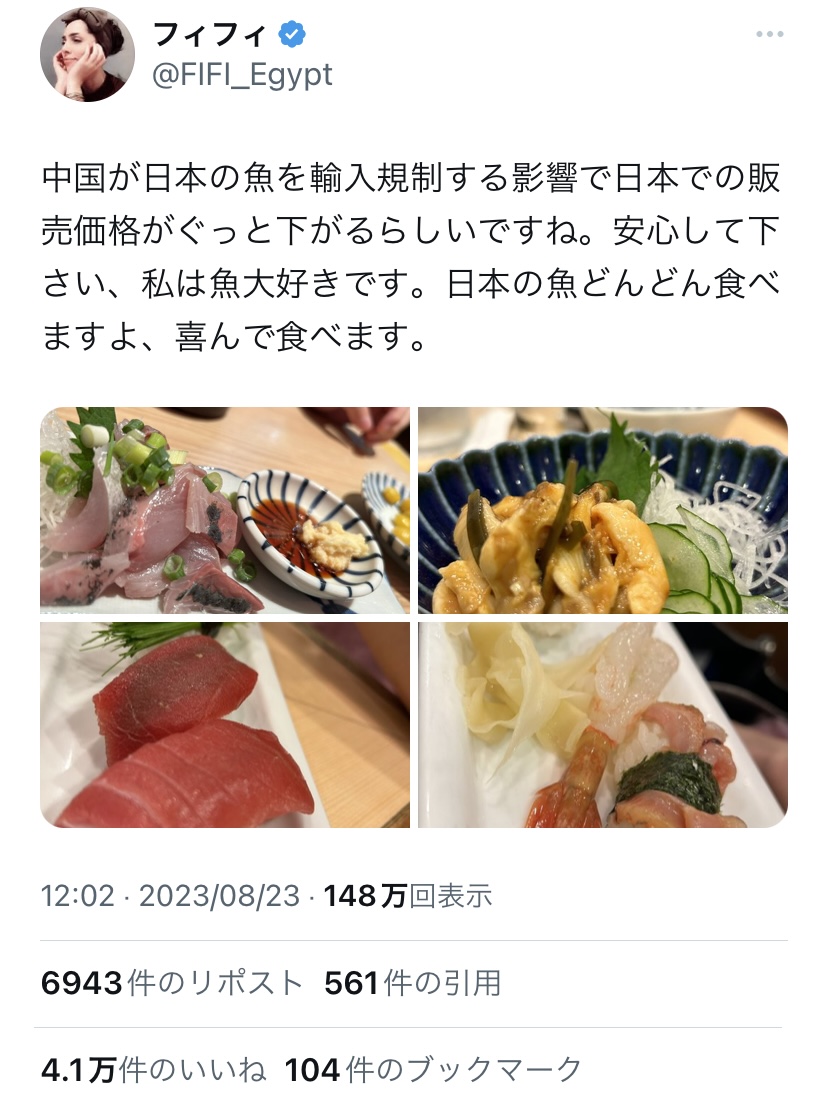The image size is (828, 1094).
Task: View the sea urchin dish photo
Action: coord(603,510)
